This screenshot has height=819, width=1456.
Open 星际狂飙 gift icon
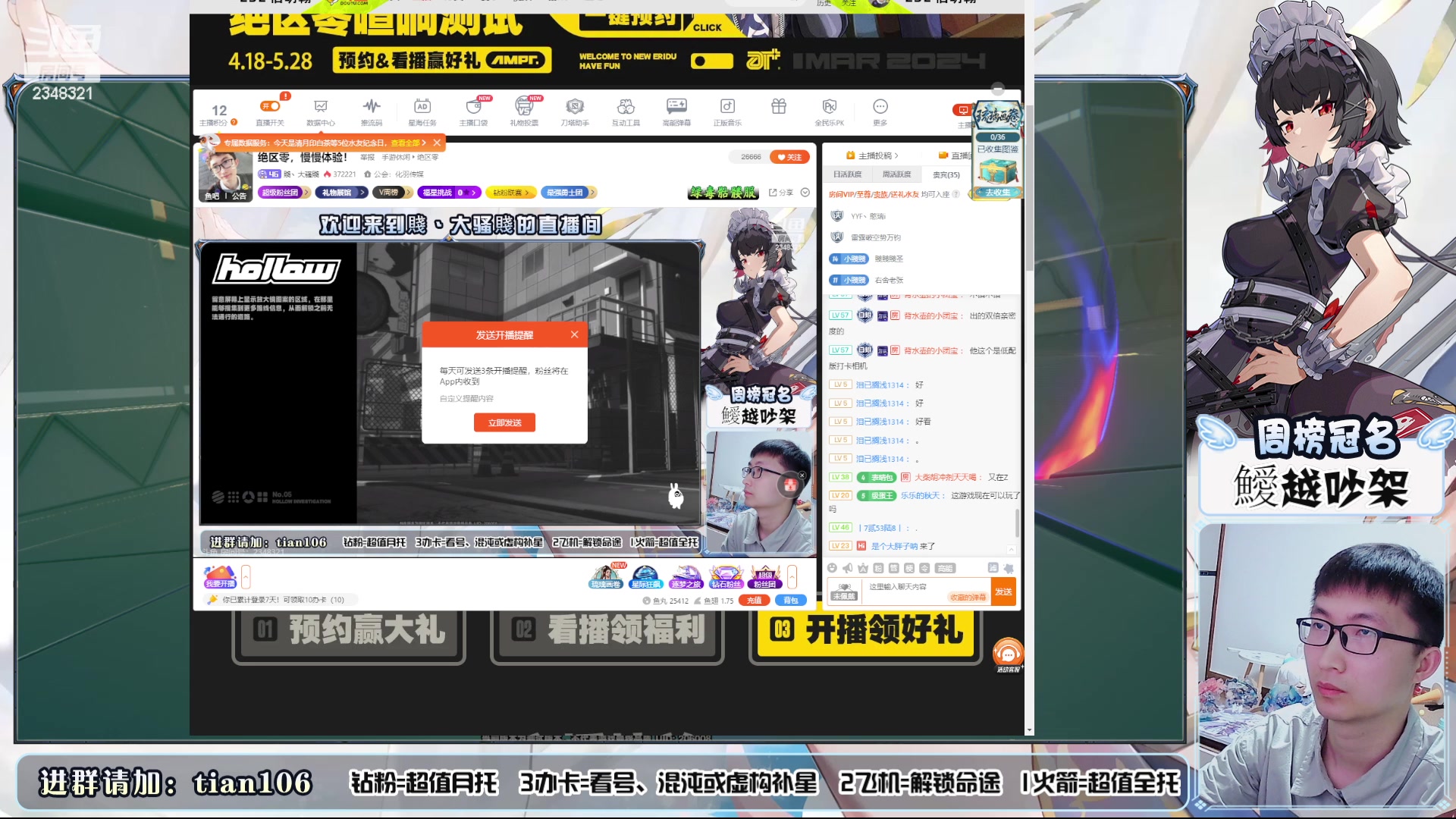tap(645, 577)
